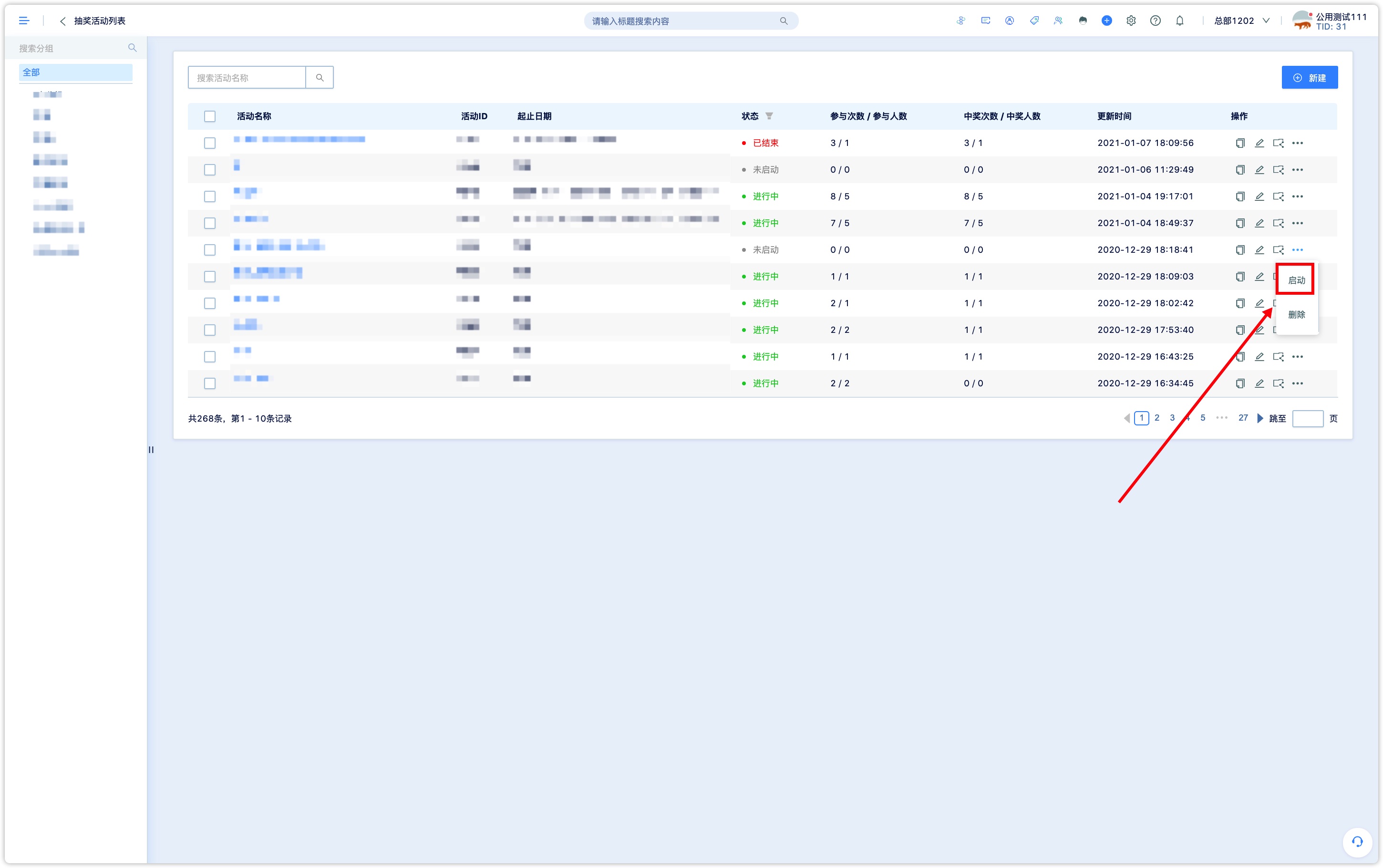The height and width of the screenshot is (868, 1383).
Task: Share the activity updated 2020-12-29 16:34:45
Action: pos(1278,383)
